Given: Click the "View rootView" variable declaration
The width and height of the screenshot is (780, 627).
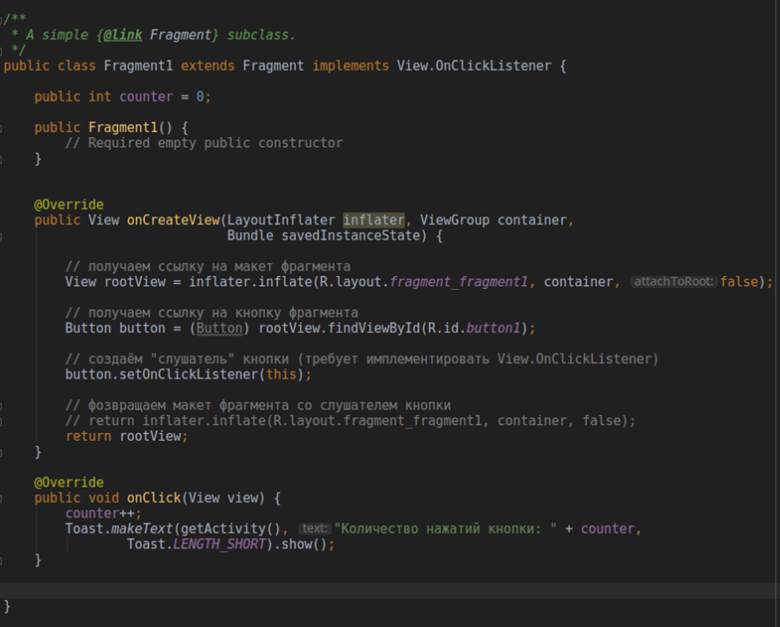Looking at the screenshot, I should [x=115, y=282].
